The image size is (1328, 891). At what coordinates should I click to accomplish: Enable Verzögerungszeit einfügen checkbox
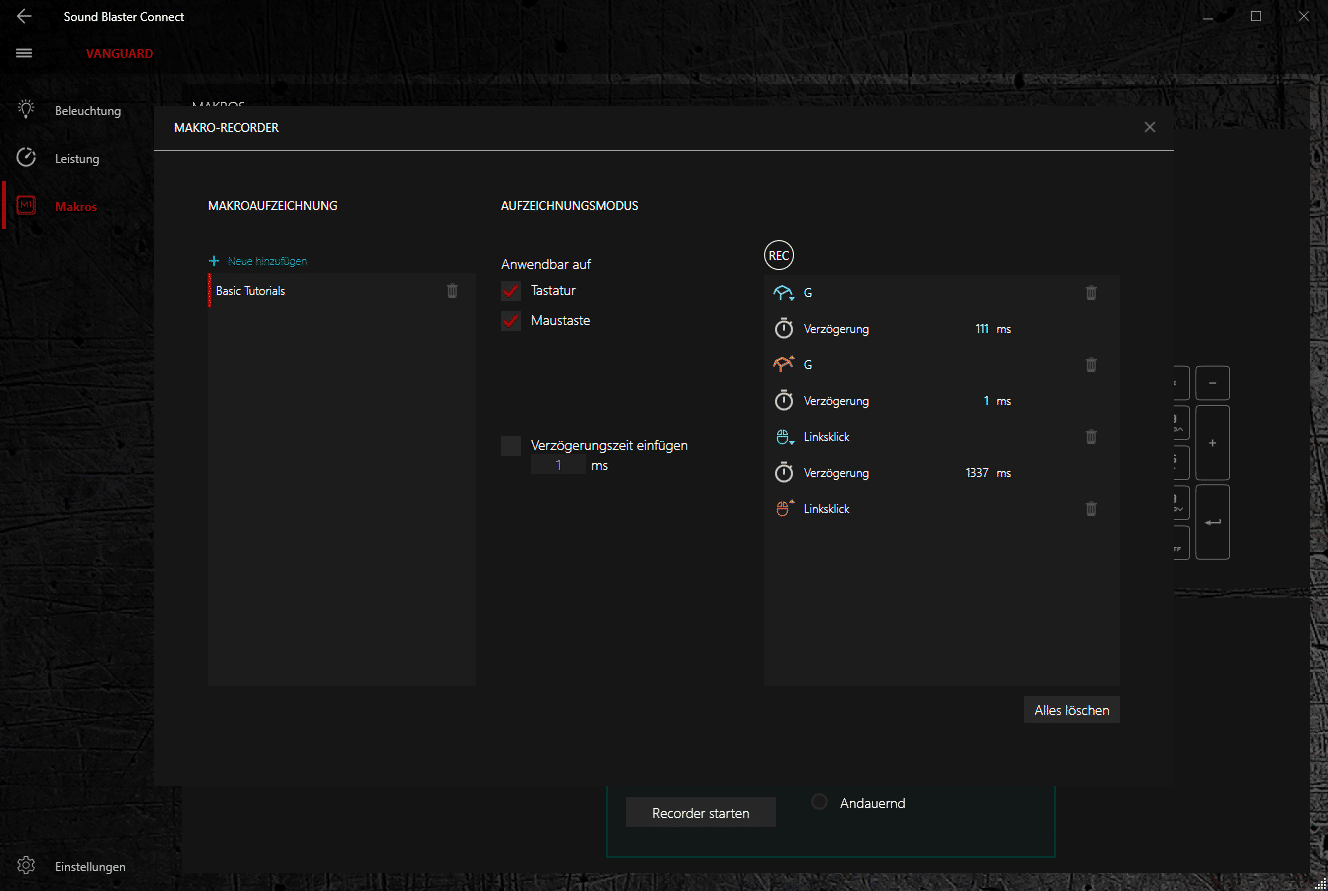[511, 446]
